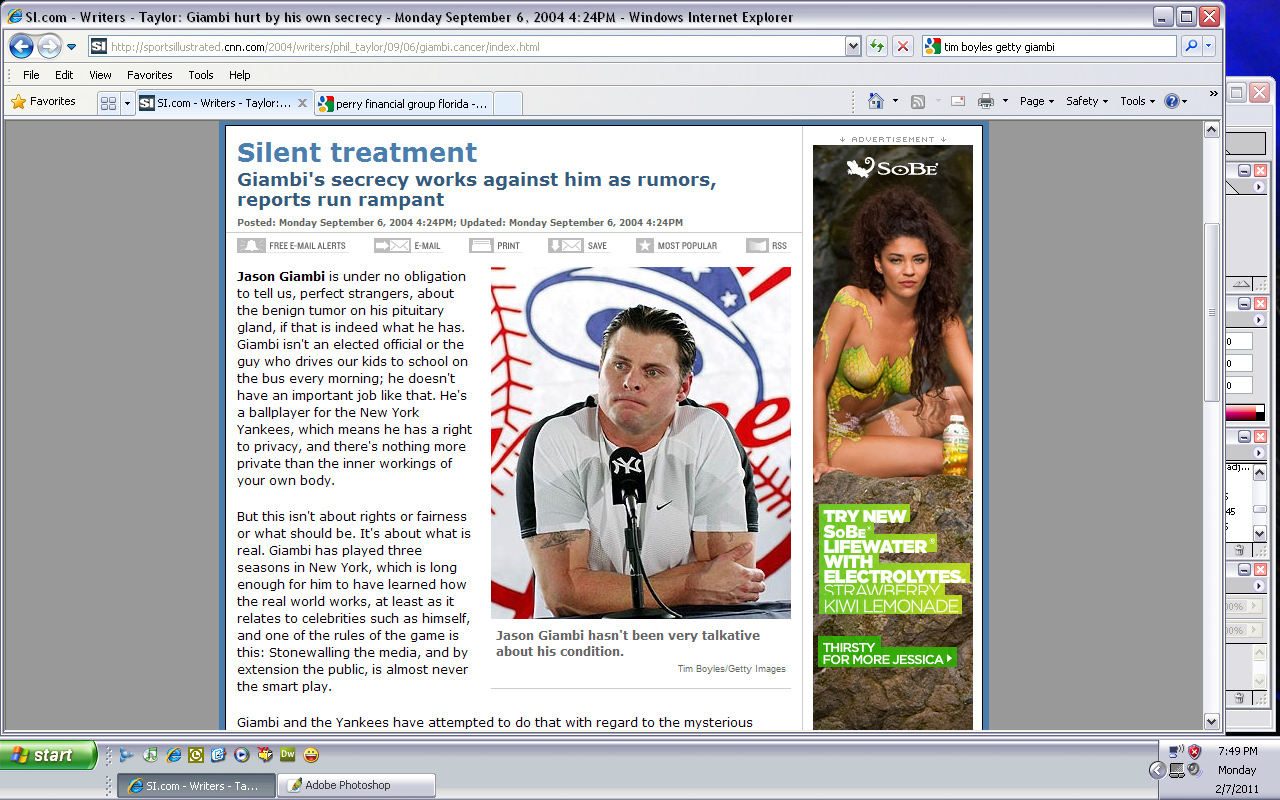Show more IE toolbar commands chevron
The image size is (1280, 800).
pyautogui.click(x=1213, y=94)
